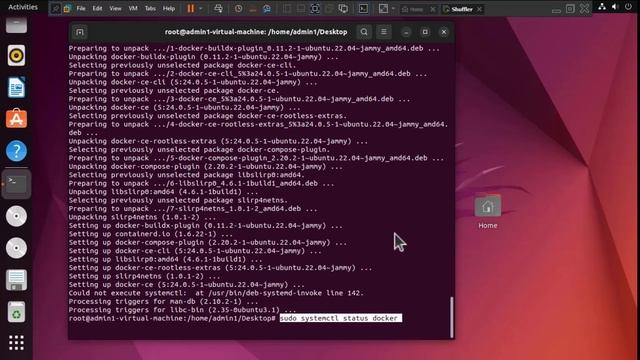Click 'Setting up containerd.io (1.6.22-1)' line
This screenshot has width=640, height=360.
coord(151,234)
